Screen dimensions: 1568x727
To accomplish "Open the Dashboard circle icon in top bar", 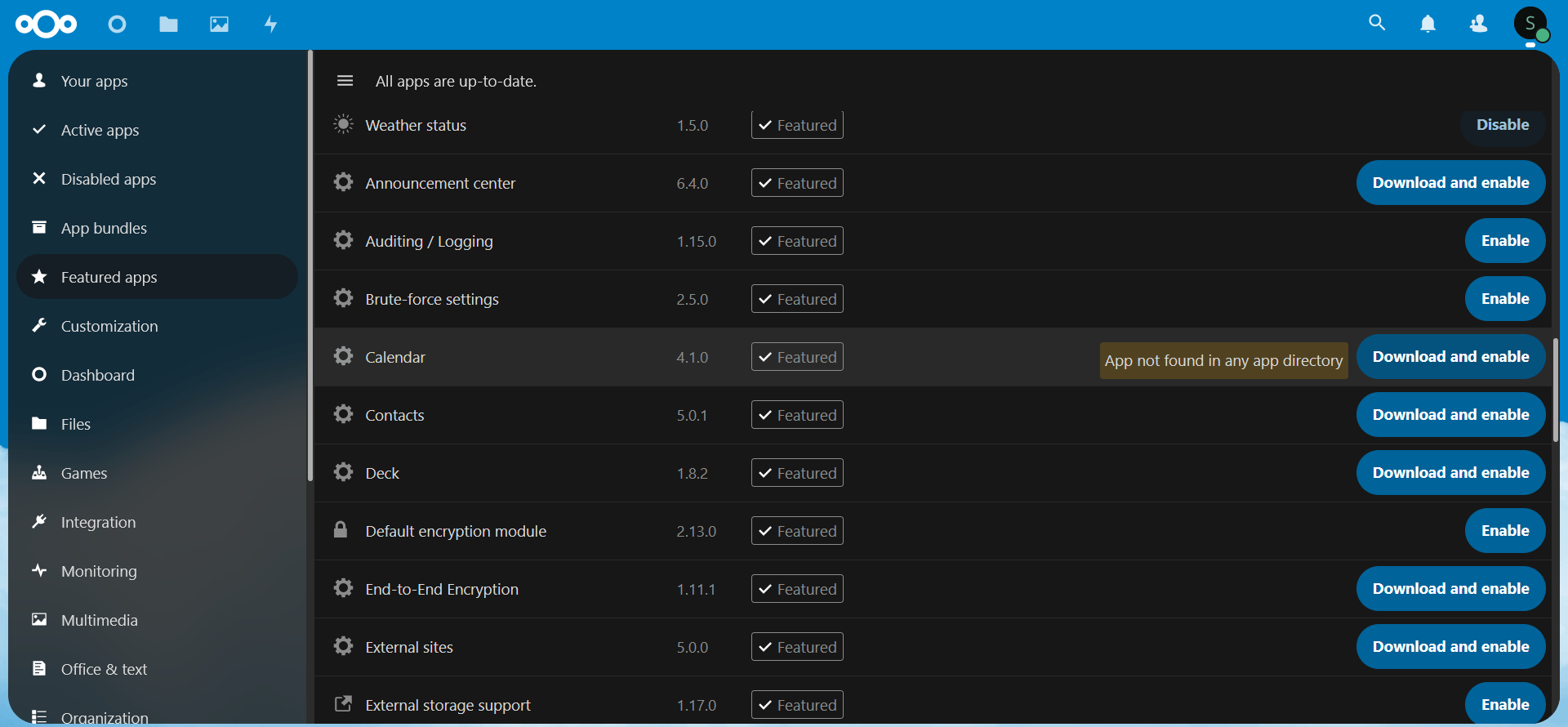I will [118, 25].
